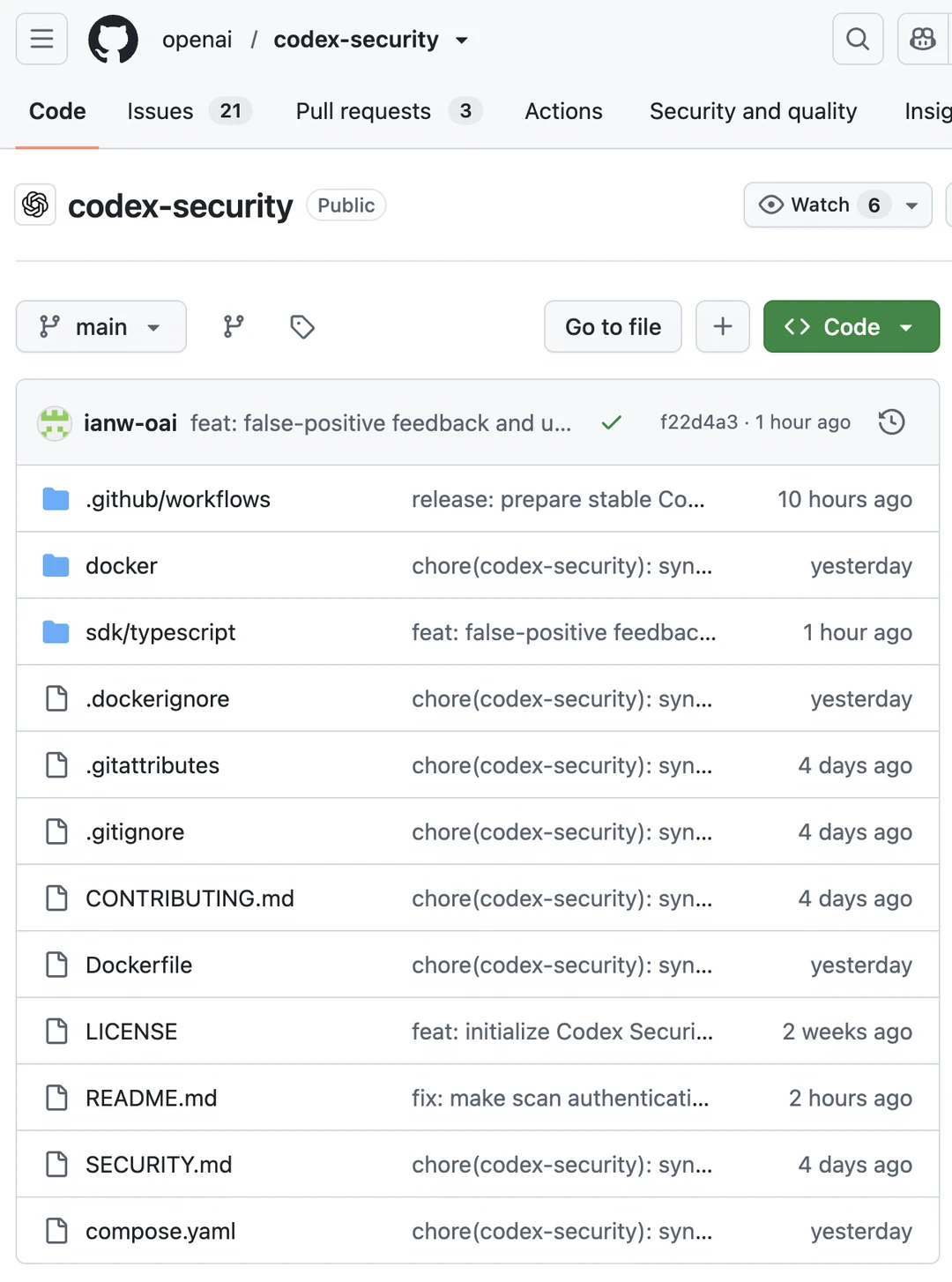Open the .github/workflows folder
This screenshot has height=1282, width=952.
[178, 499]
